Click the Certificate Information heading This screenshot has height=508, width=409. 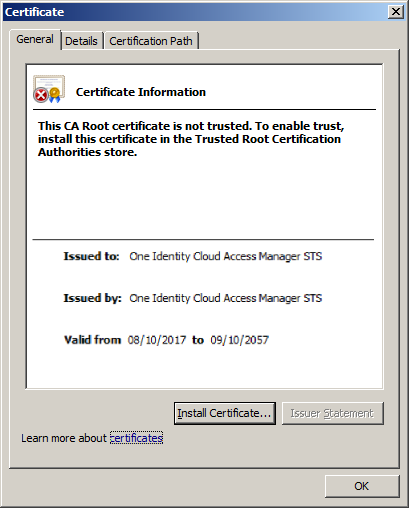coord(141,92)
